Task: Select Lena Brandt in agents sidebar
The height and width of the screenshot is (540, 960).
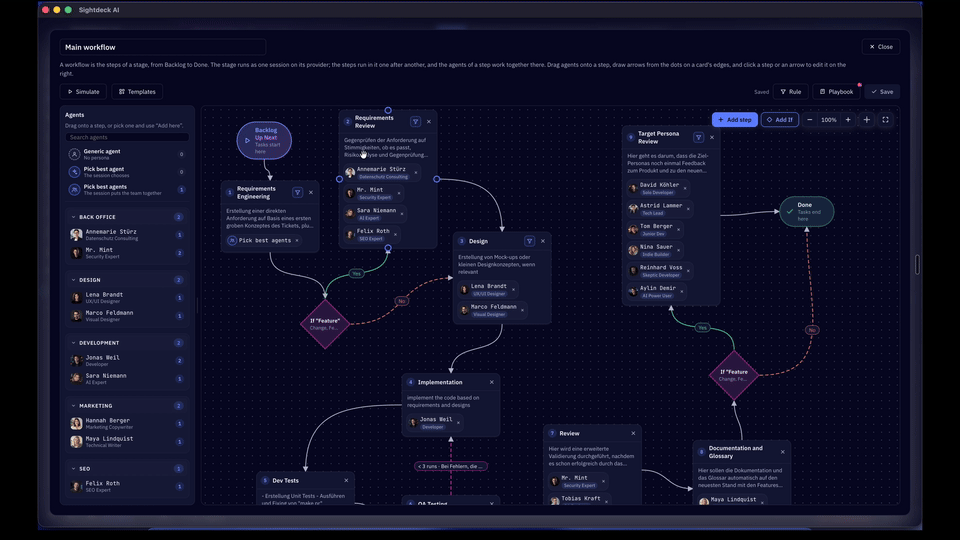Action: [127, 298]
